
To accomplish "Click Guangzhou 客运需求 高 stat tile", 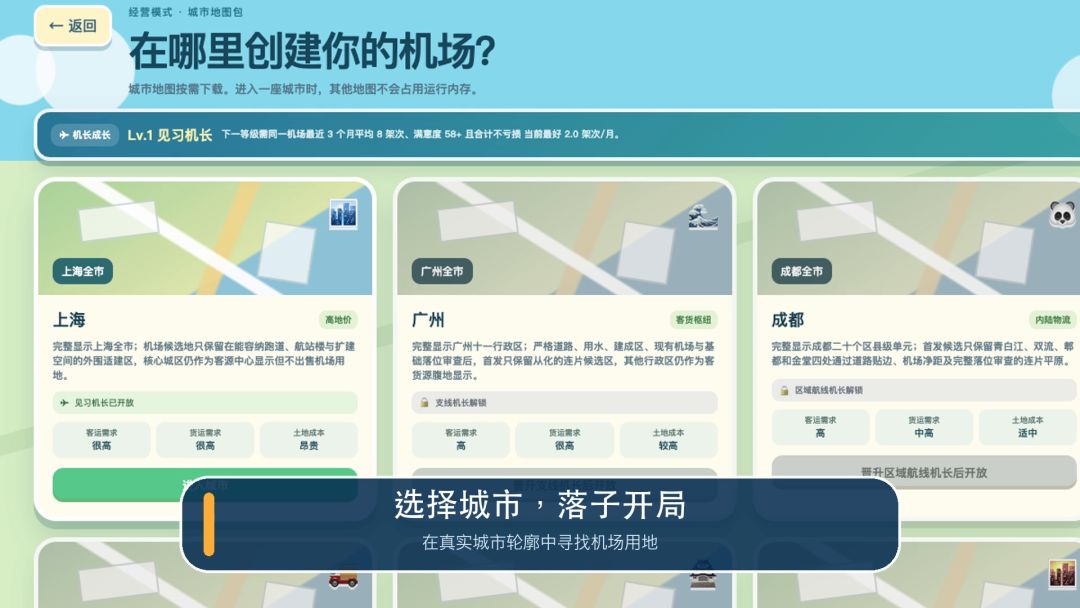I will 461,439.
